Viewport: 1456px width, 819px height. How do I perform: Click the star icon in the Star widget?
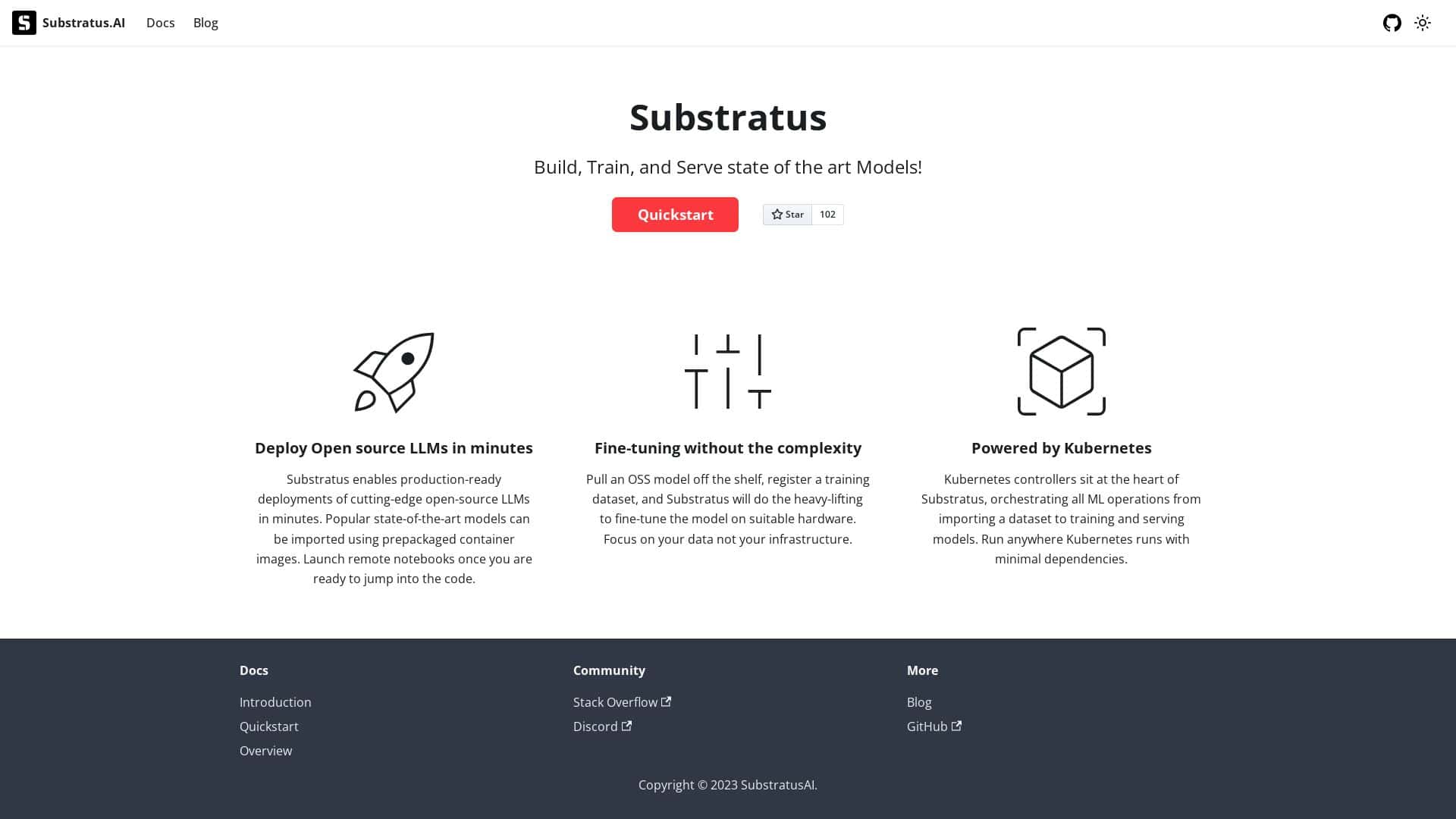point(777,215)
